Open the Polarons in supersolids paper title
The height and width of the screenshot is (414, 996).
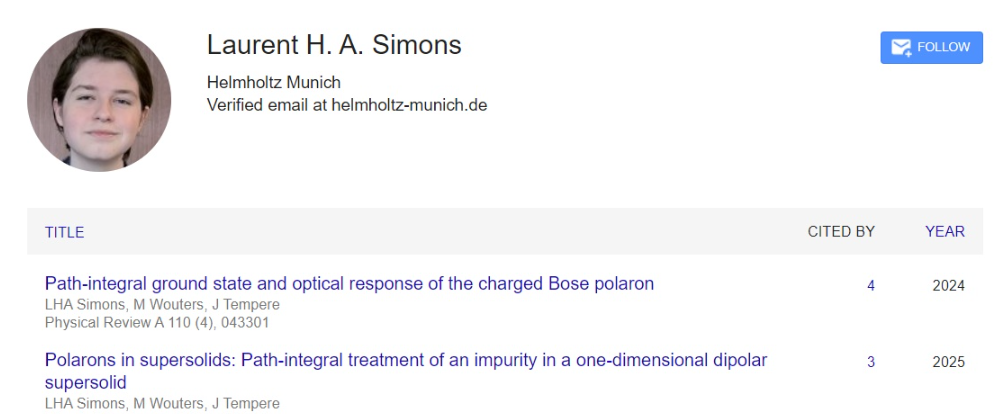406,360
